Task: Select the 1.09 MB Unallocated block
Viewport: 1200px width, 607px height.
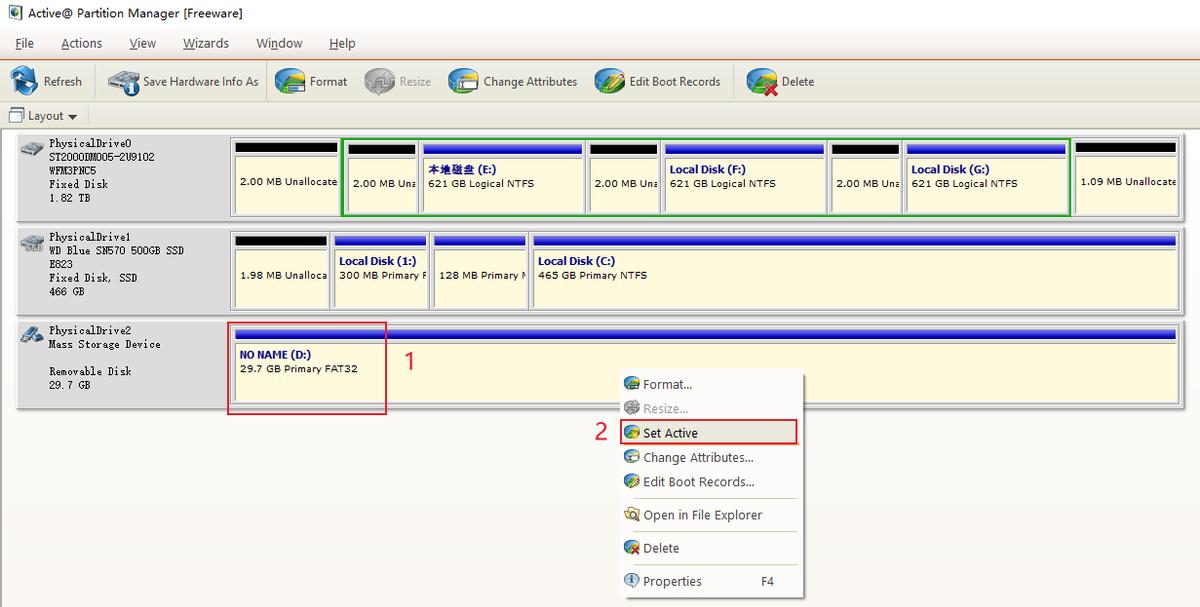Action: point(1126,177)
